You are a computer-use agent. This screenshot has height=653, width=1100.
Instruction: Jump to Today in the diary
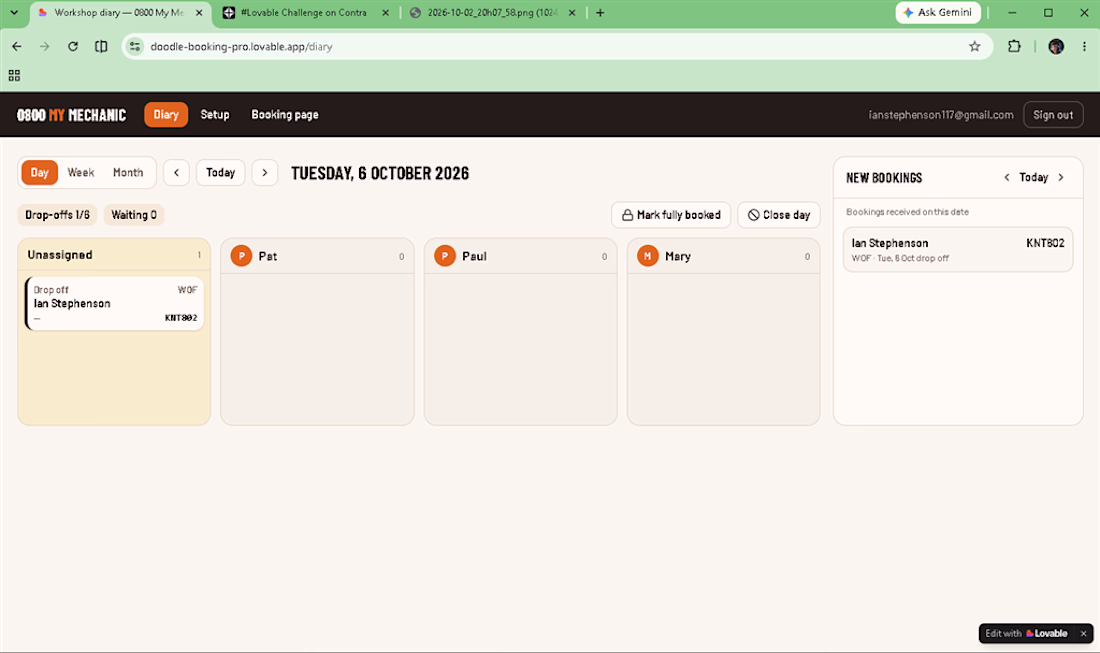pyautogui.click(x=220, y=173)
